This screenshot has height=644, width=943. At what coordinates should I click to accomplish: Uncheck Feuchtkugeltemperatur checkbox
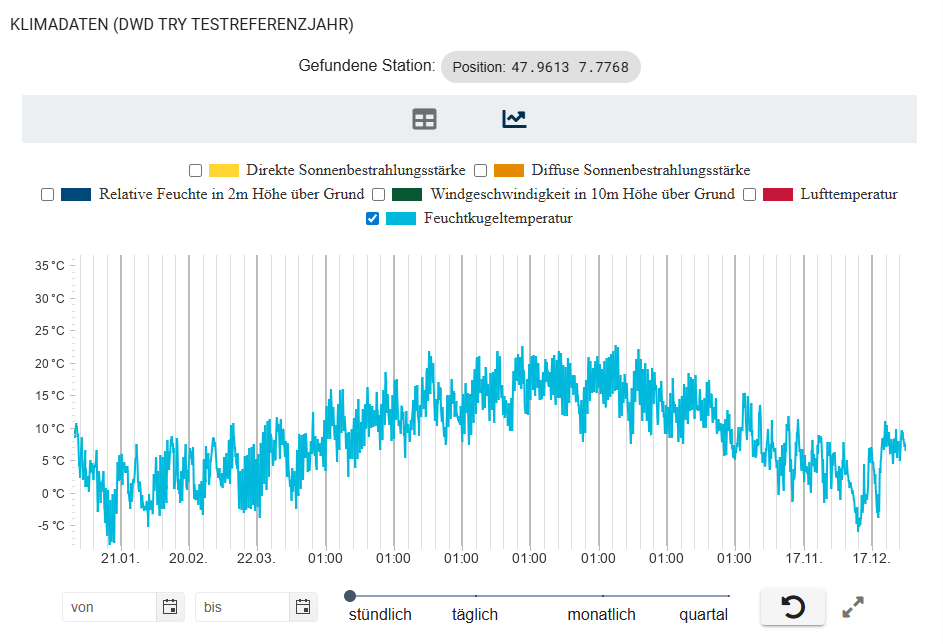tap(373, 219)
